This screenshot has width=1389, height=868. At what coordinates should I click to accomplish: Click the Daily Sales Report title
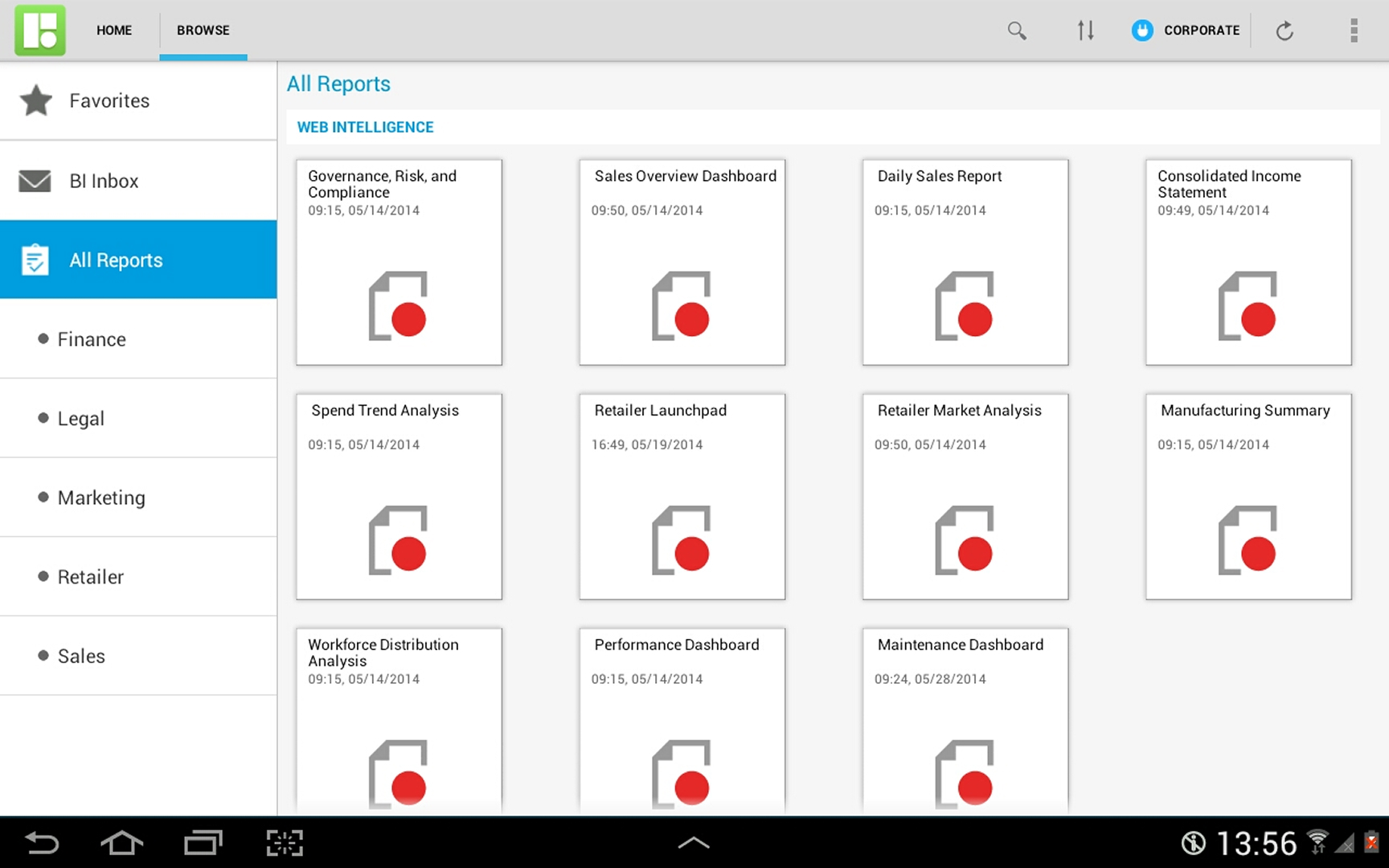pos(940,176)
